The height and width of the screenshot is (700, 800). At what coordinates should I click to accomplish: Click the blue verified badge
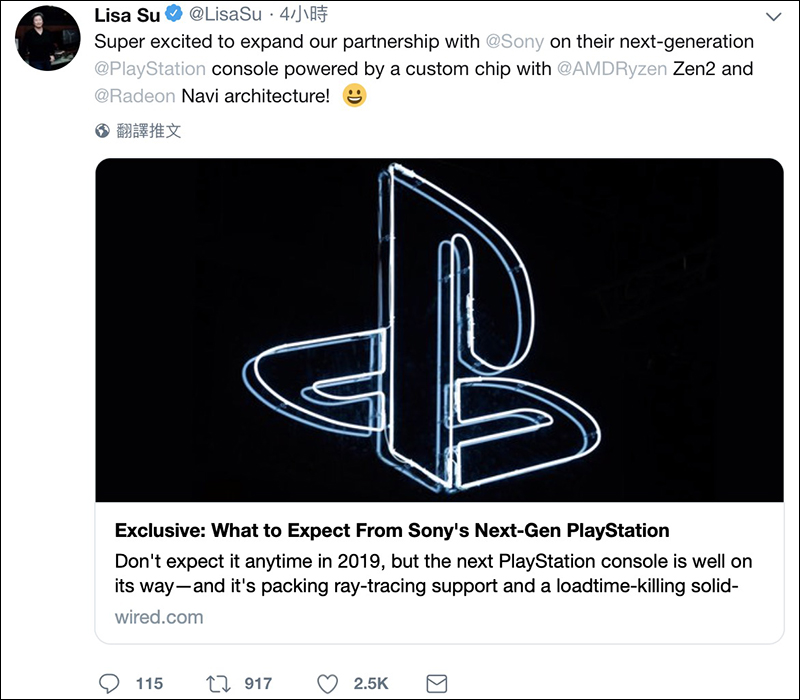coord(174,15)
